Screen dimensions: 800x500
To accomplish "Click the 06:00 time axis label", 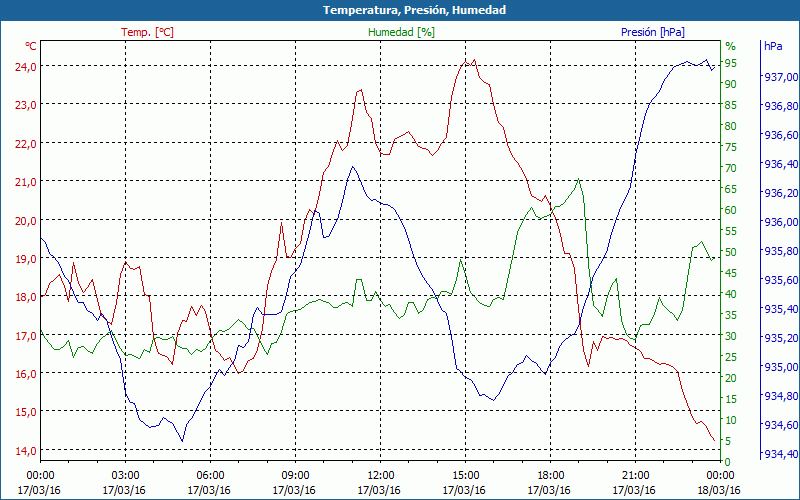I will tap(210, 476).
